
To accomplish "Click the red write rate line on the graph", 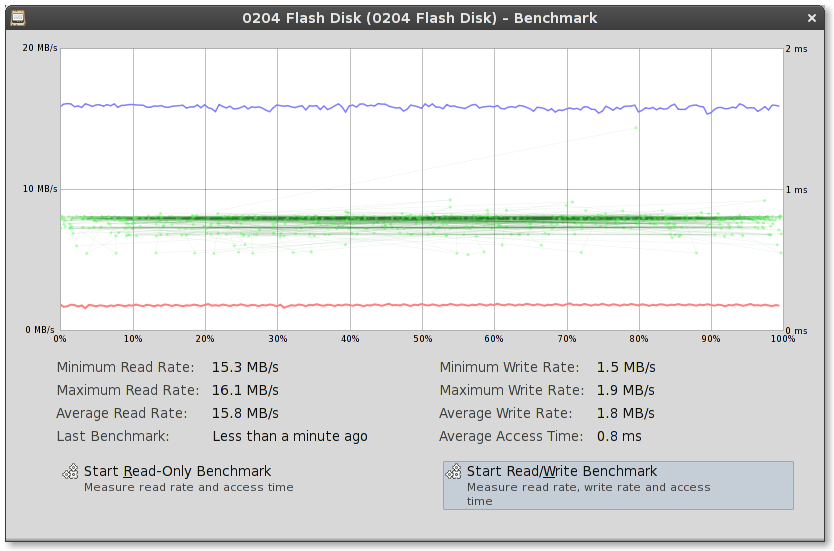I will [x=420, y=305].
